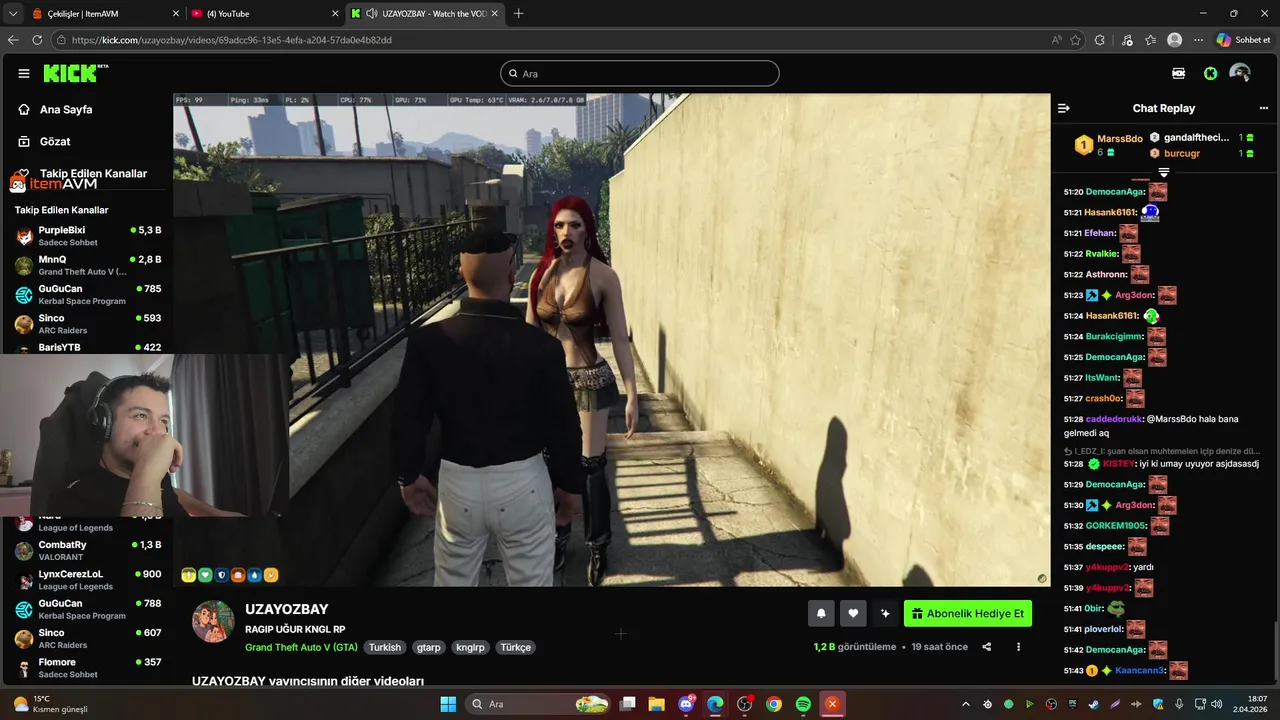Viewport: 1280px width, 720px height.
Task: Share the video via share icon
Action: (986, 647)
